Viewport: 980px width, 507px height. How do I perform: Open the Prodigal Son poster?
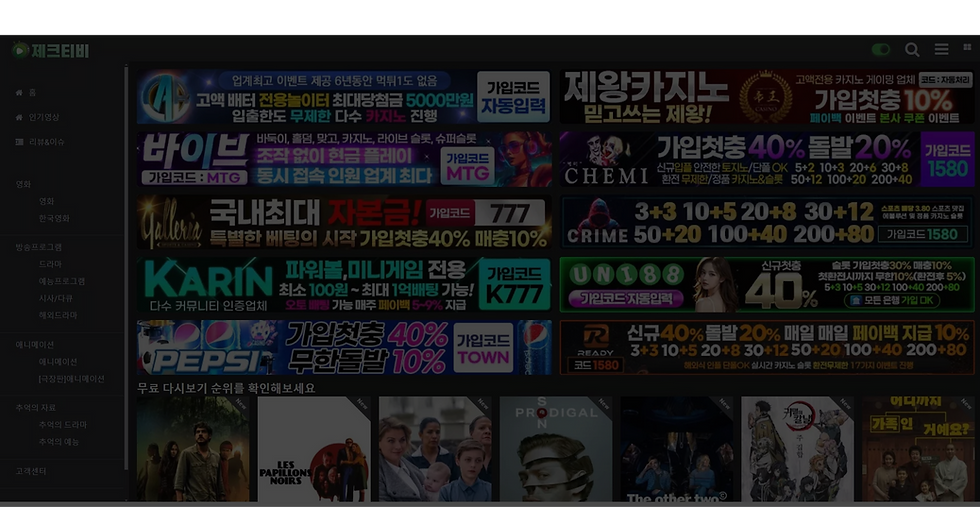556,449
